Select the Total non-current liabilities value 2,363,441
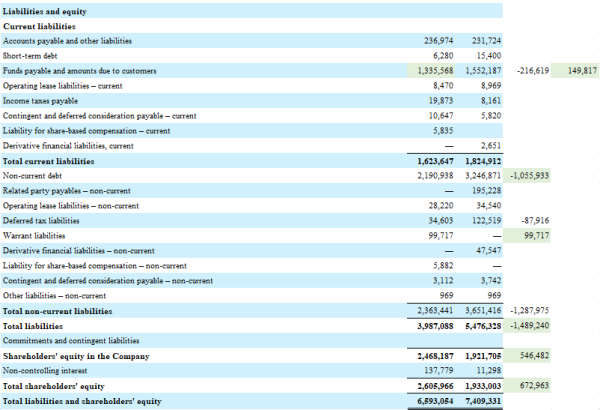 click(x=433, y=311)
